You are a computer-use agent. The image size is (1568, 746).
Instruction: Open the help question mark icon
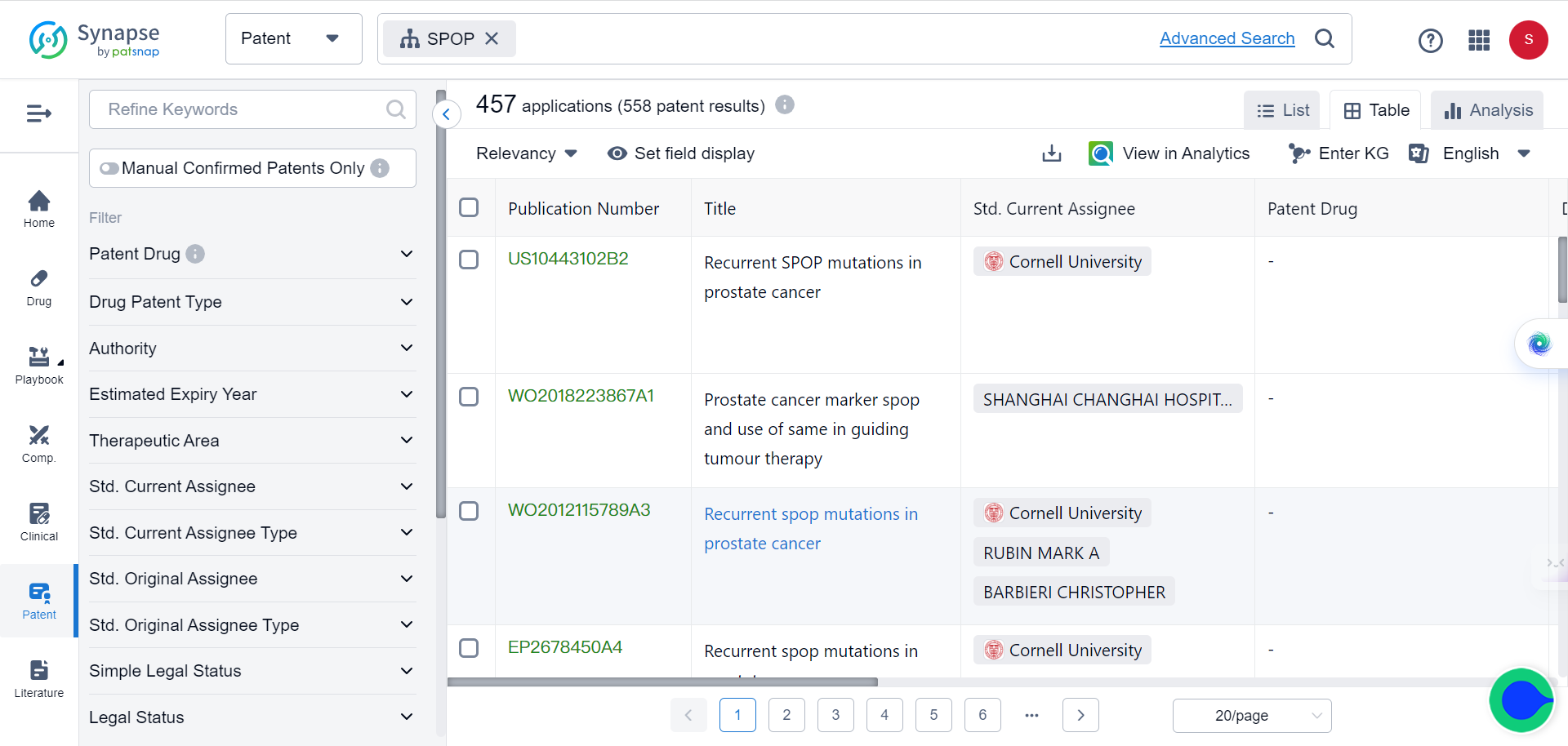(x=1430, y=40)
